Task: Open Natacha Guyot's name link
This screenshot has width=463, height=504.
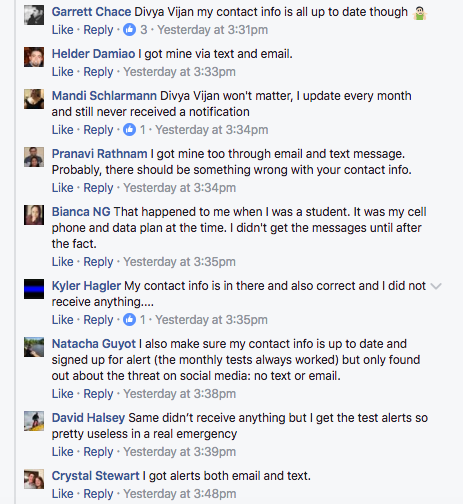Action: coord(94,344)
